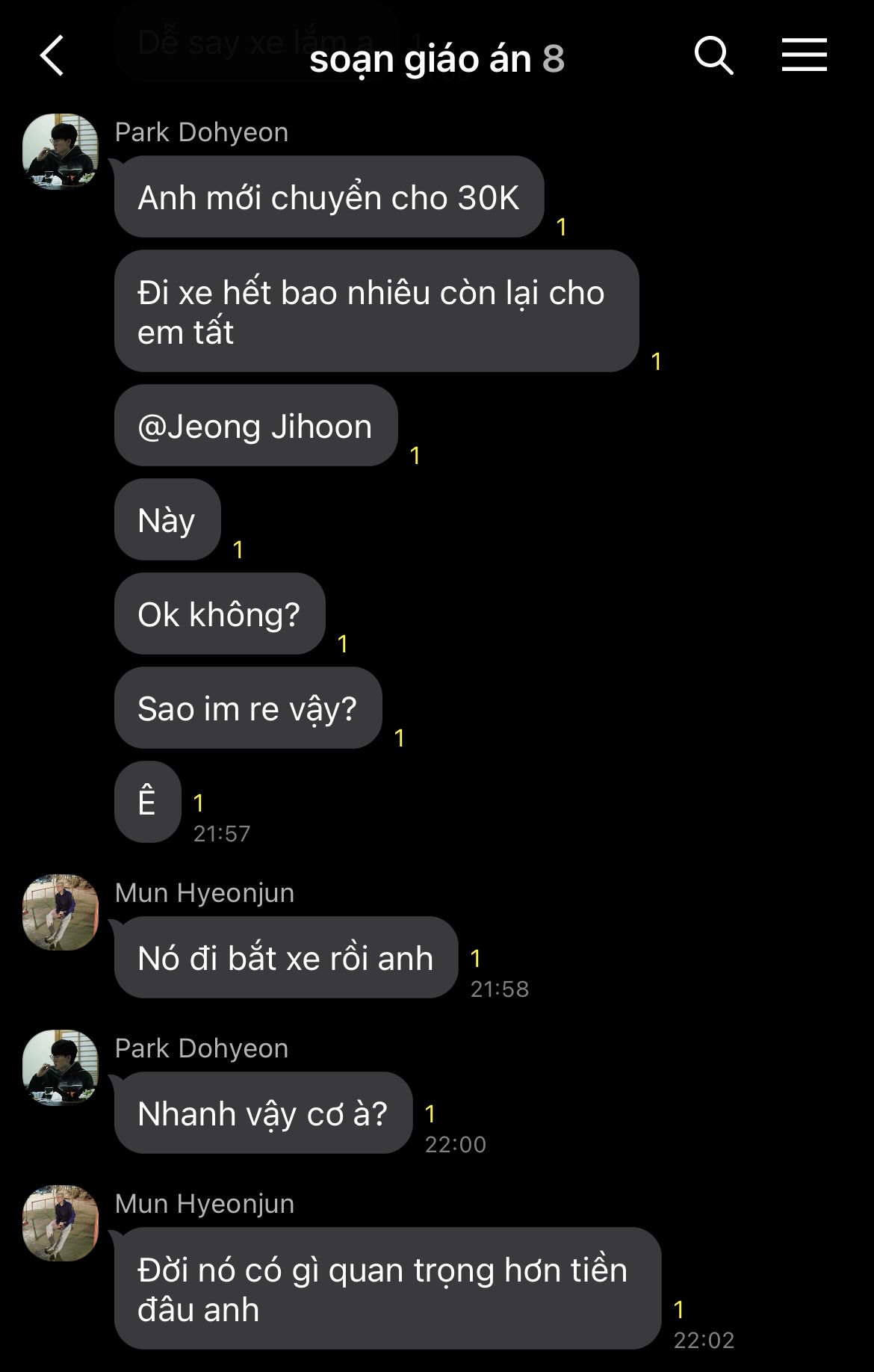Tap the 'Này' message bubble
Viewport: 874px width, 1372px height.
[167, 519]
